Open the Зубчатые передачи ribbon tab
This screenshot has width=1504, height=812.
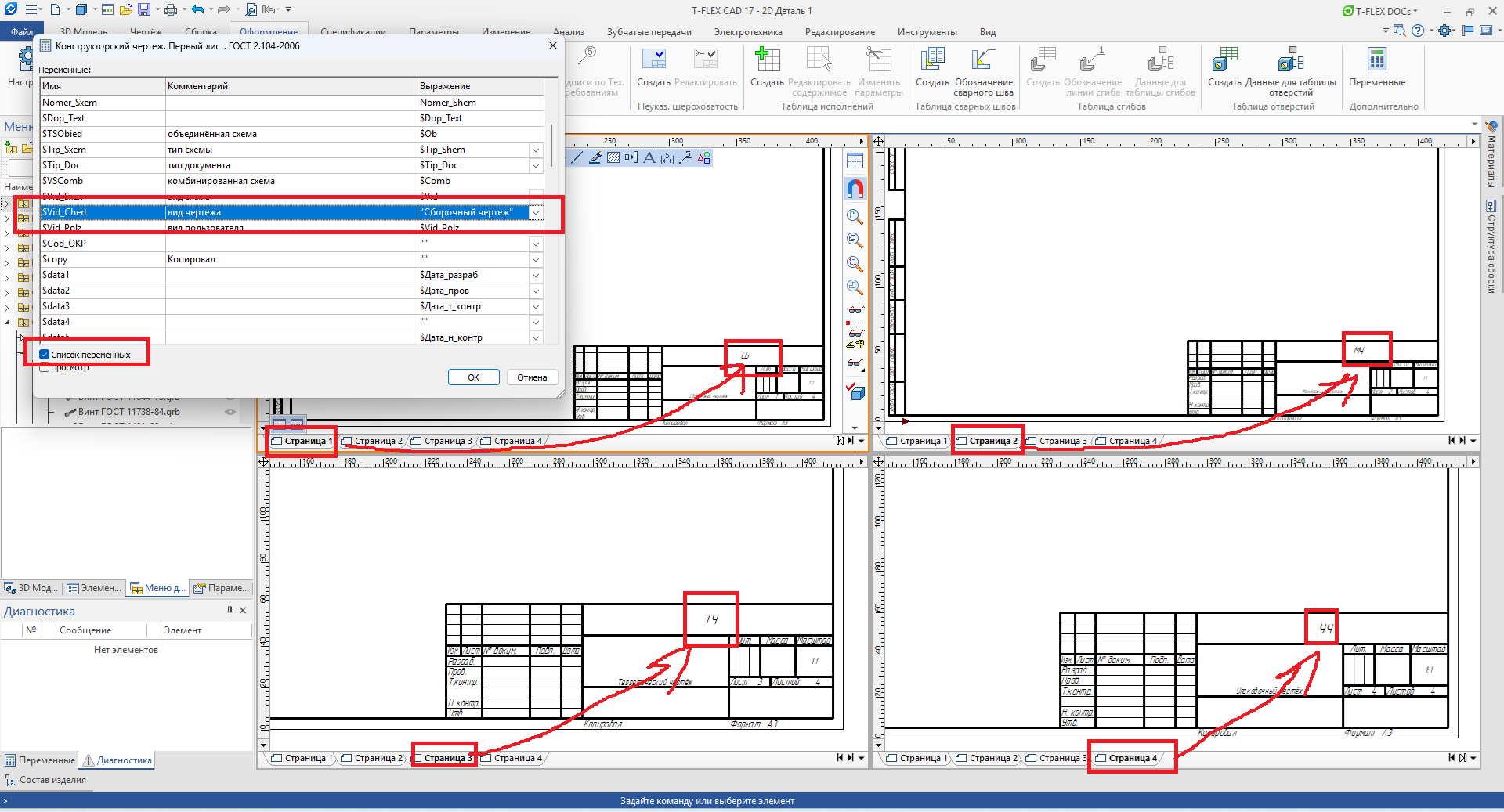(649, 32)
